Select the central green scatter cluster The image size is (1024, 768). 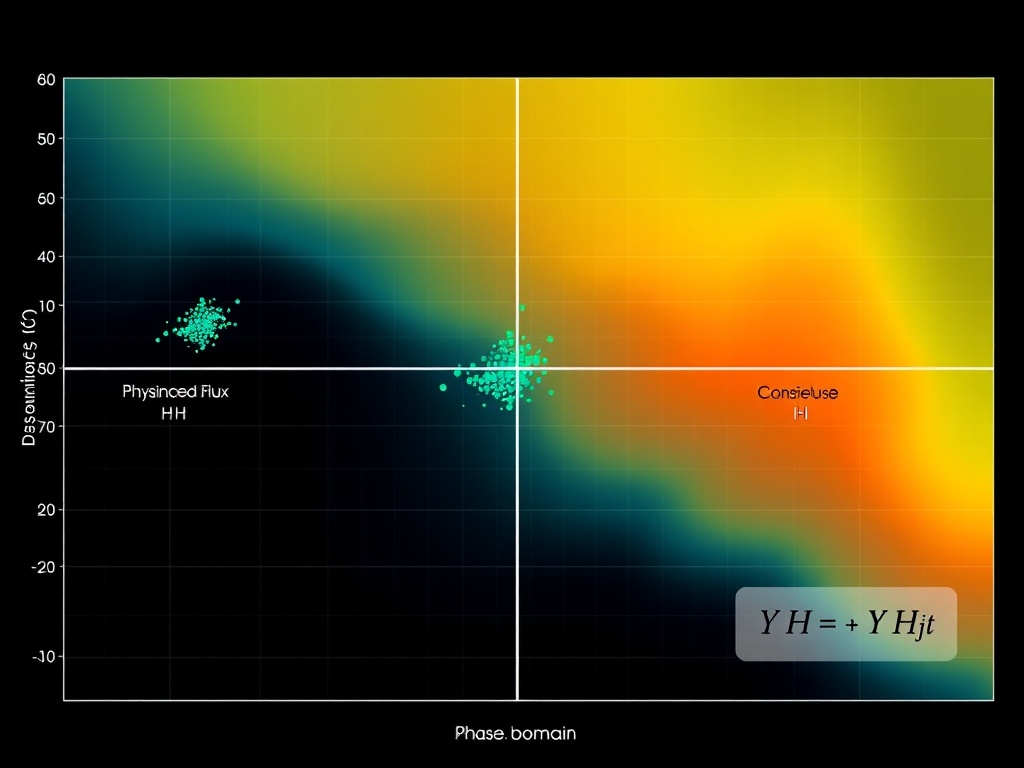(505, 370)
